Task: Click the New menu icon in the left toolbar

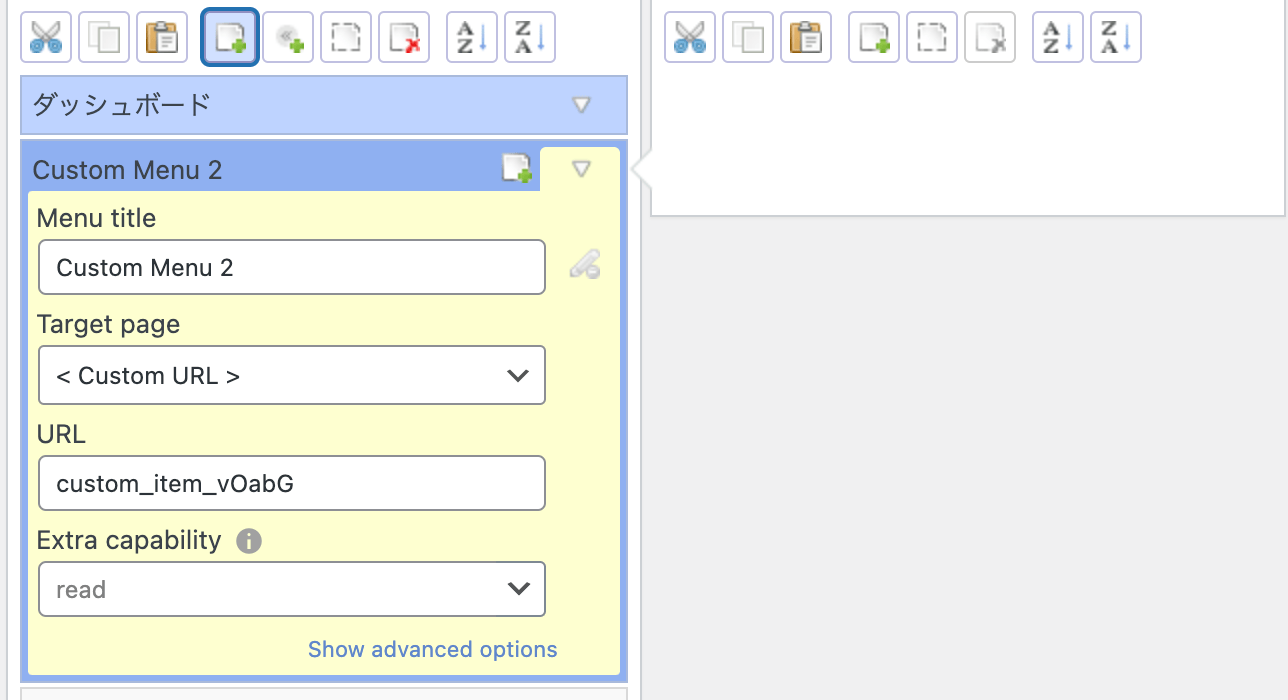Action: point(230,38)
